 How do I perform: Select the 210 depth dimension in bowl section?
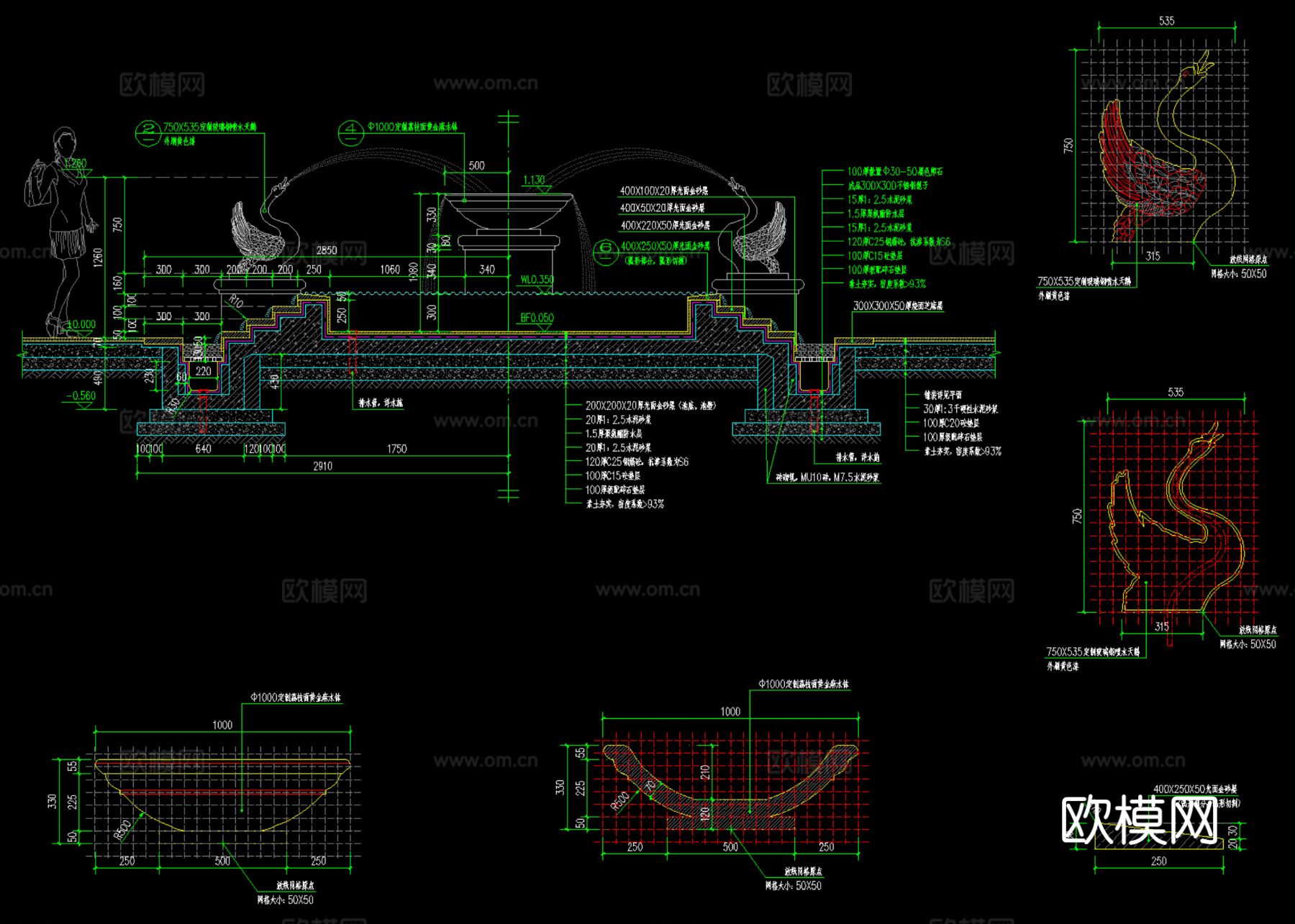(706, 772)
